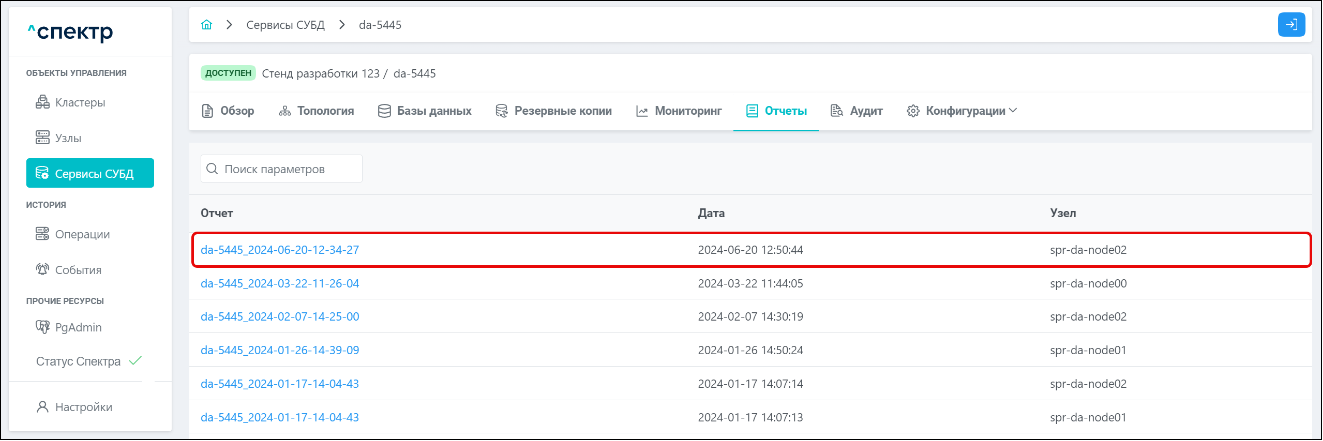This screenshot has height=441, width=1323.
Task: Click the home icon in breadcrumb
Action: click(x=207, y=24)
